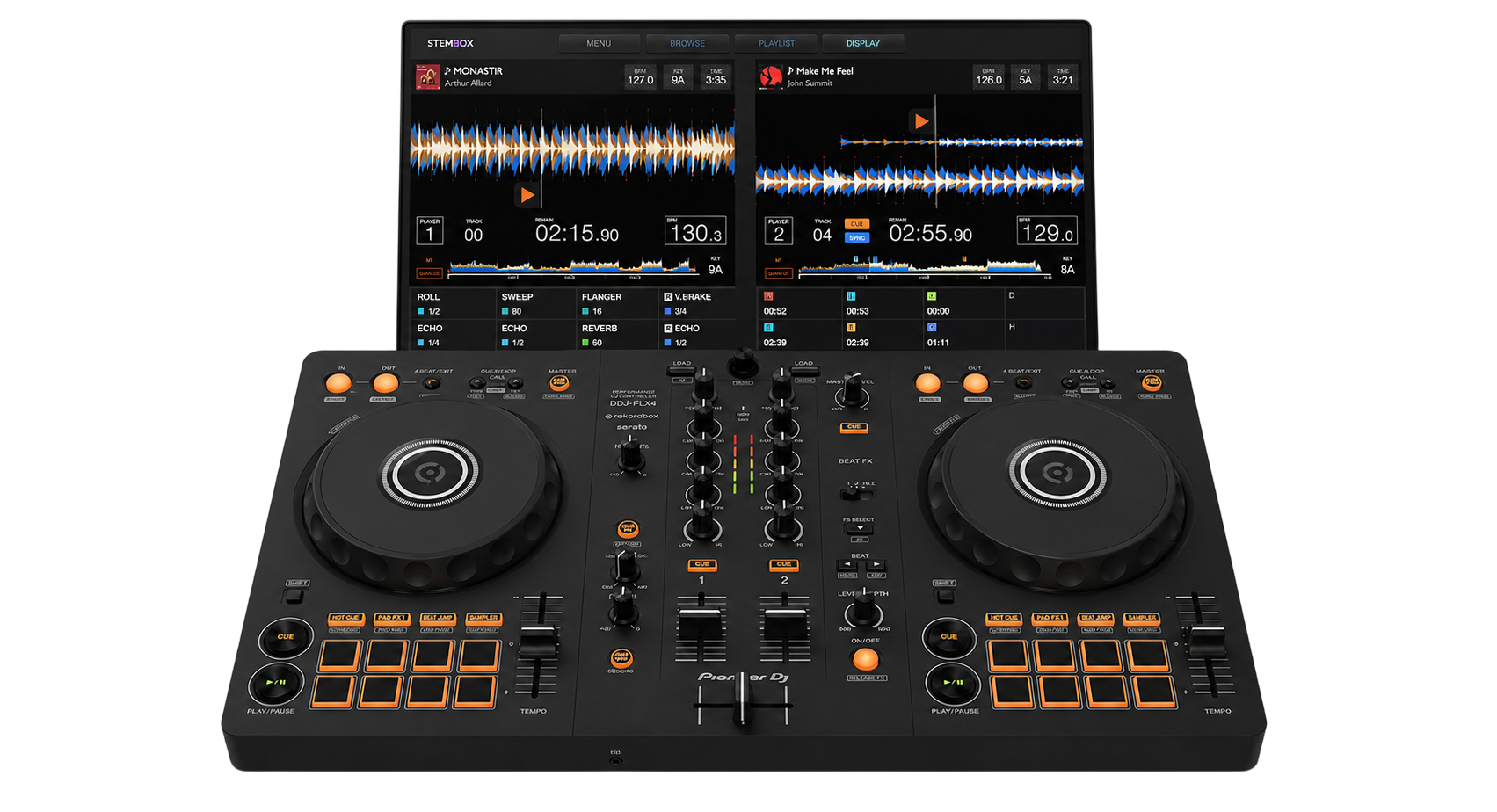Open the PLAYLIST tab
Viewport: 1497px width, 812px height.
(776, 43)
